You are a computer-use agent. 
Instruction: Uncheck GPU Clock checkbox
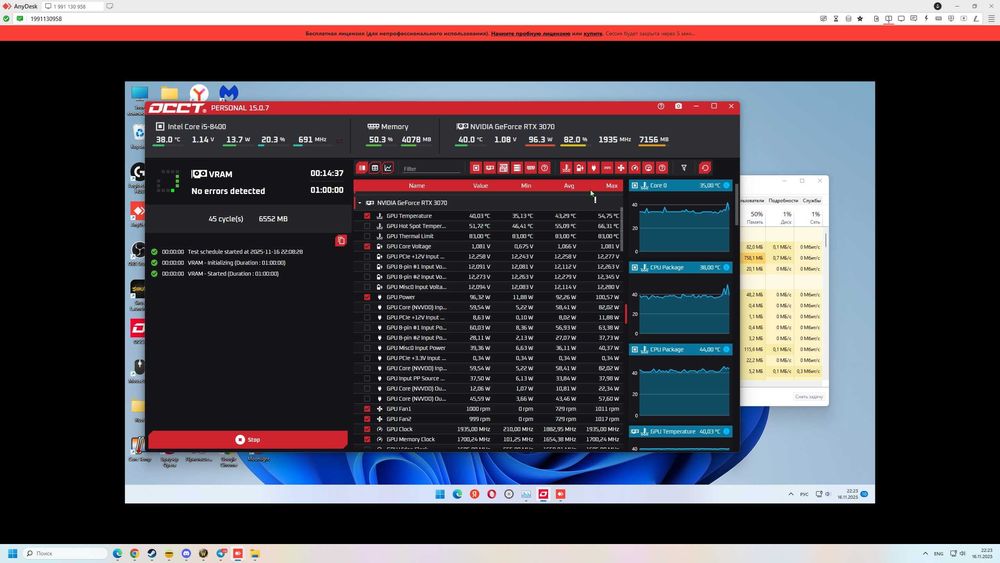coord(367,429)
